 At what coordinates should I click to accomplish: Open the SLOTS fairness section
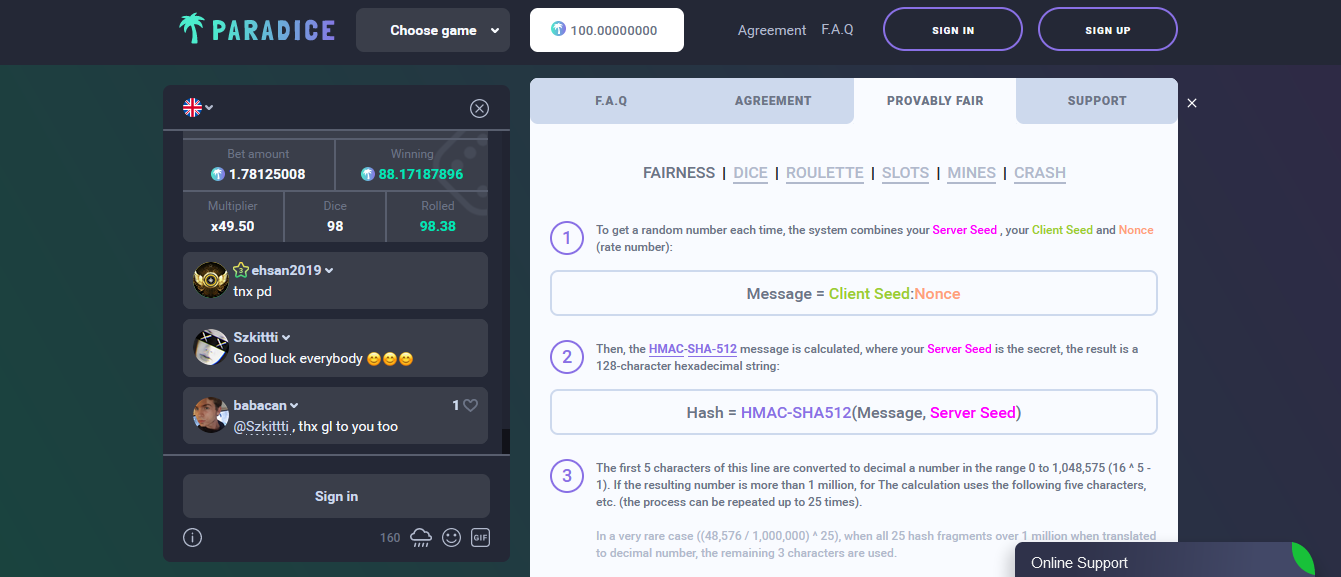pyautogui.click(x=906, y=173)
